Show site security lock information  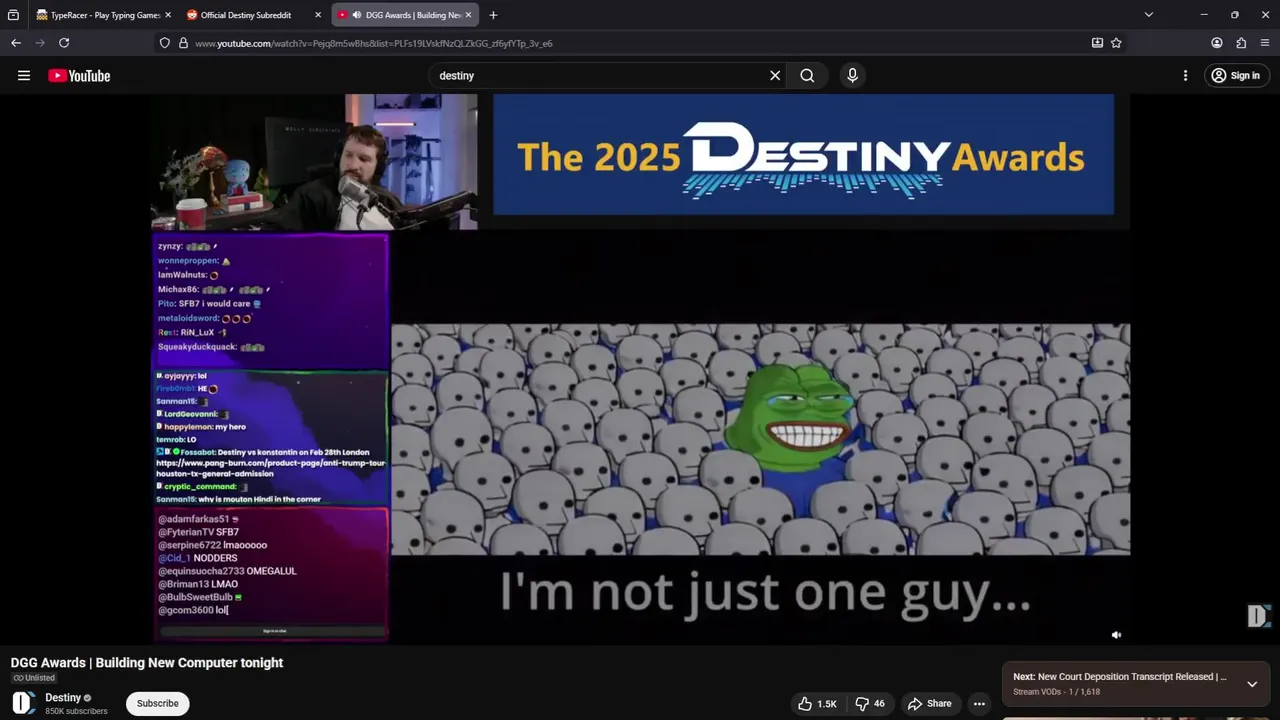tap(183, 43)
